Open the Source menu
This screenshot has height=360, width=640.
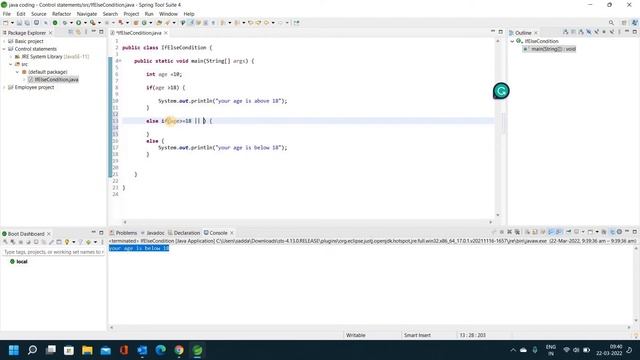coord(39,14)
